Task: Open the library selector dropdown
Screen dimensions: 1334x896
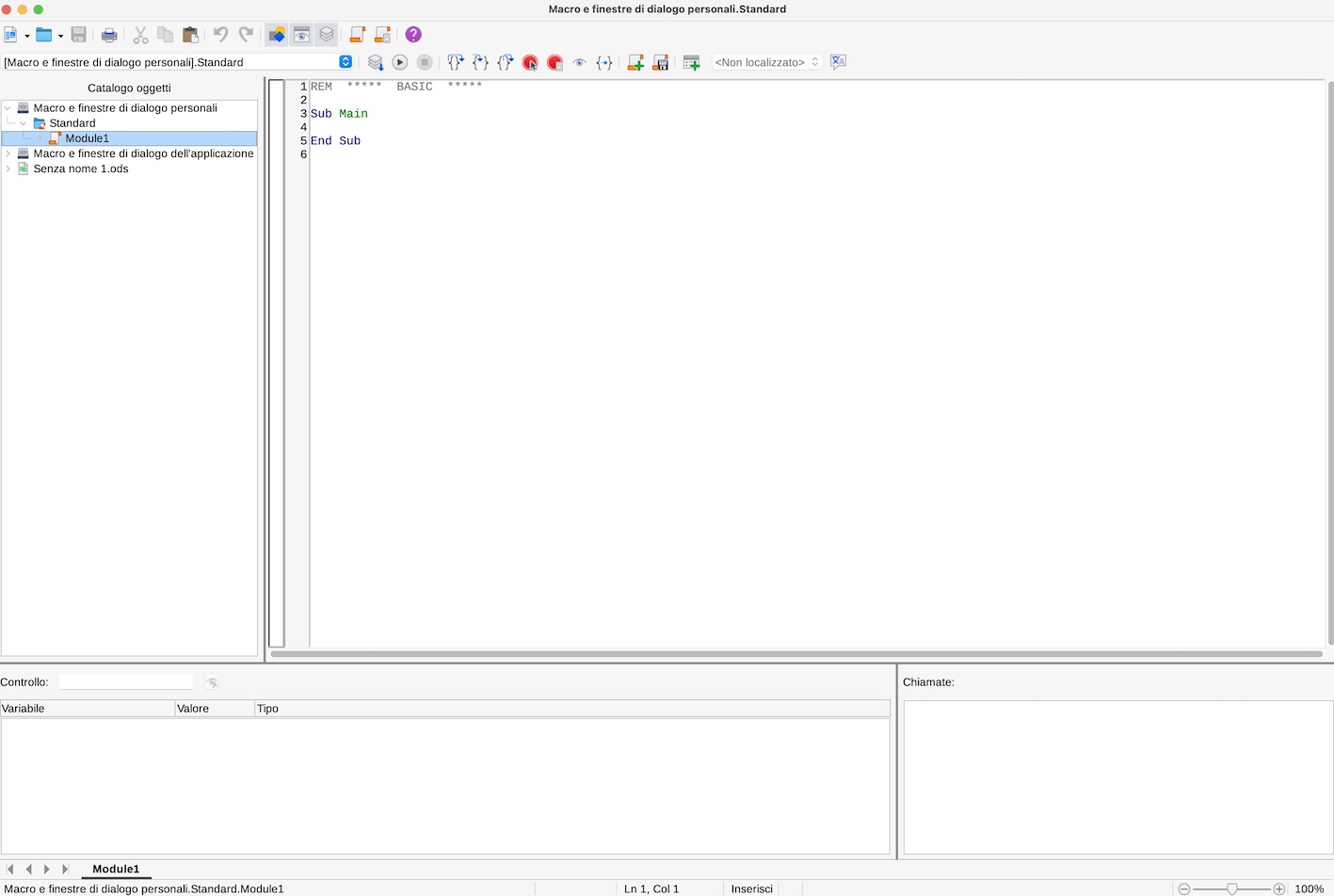Action: [346, 62]
